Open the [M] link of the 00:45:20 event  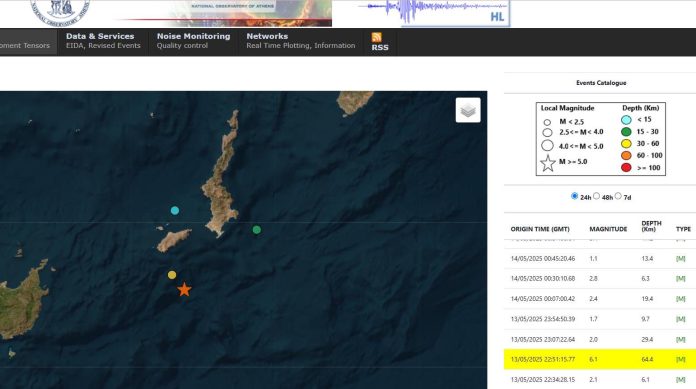pyautogui.click(x=680, y=258)
